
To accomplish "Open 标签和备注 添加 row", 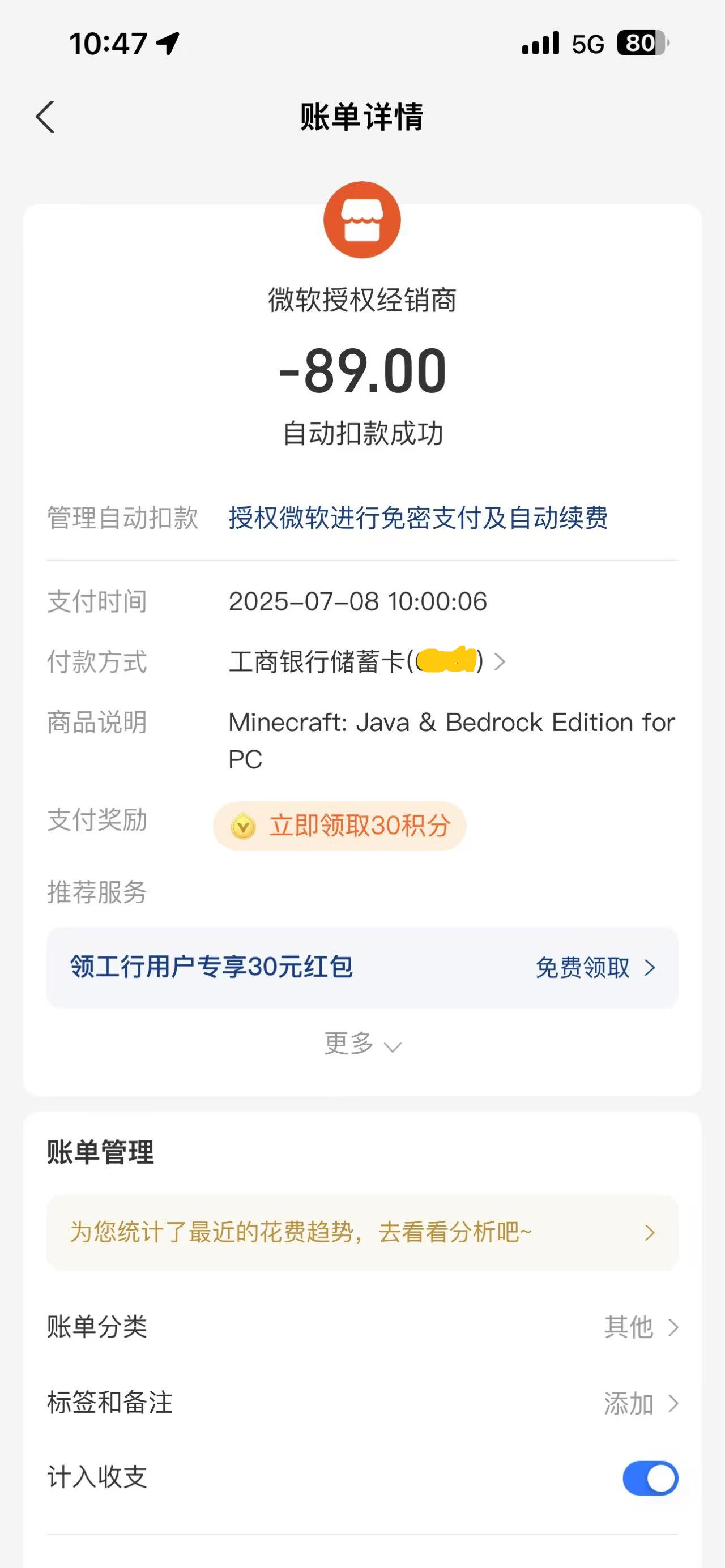I will [x=362, y=1403].
